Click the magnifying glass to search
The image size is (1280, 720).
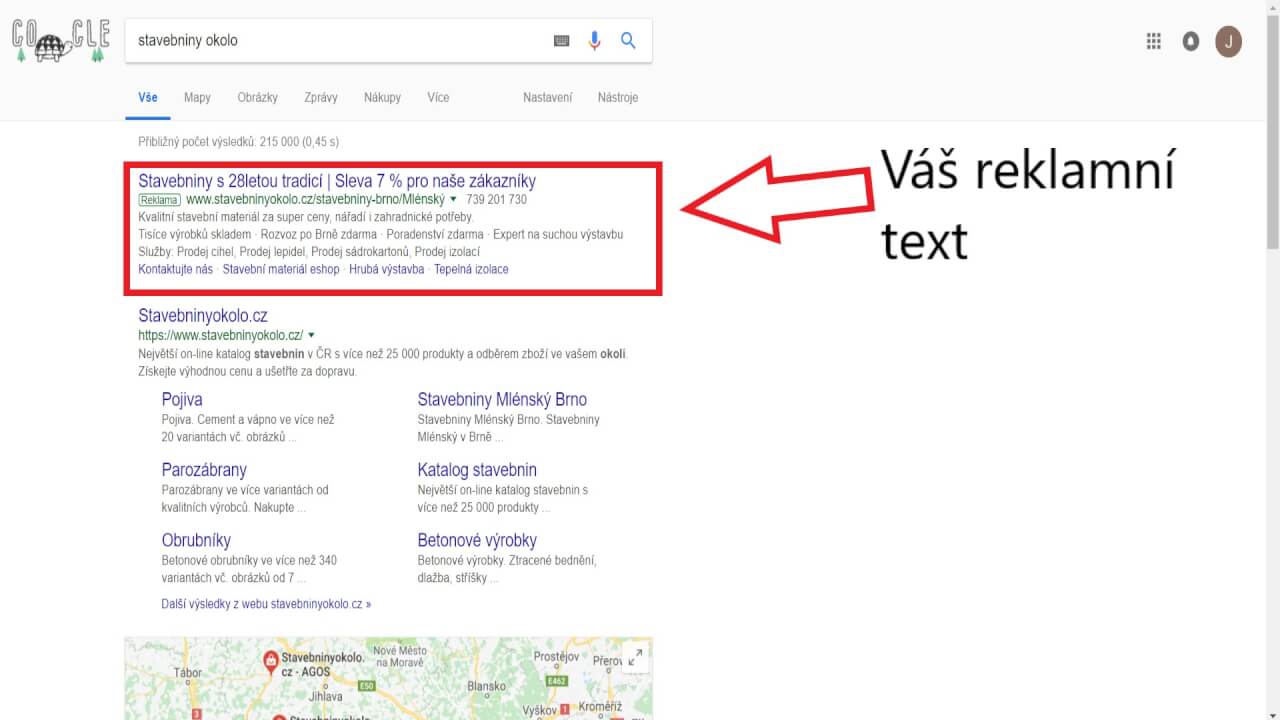pos(628,40)
